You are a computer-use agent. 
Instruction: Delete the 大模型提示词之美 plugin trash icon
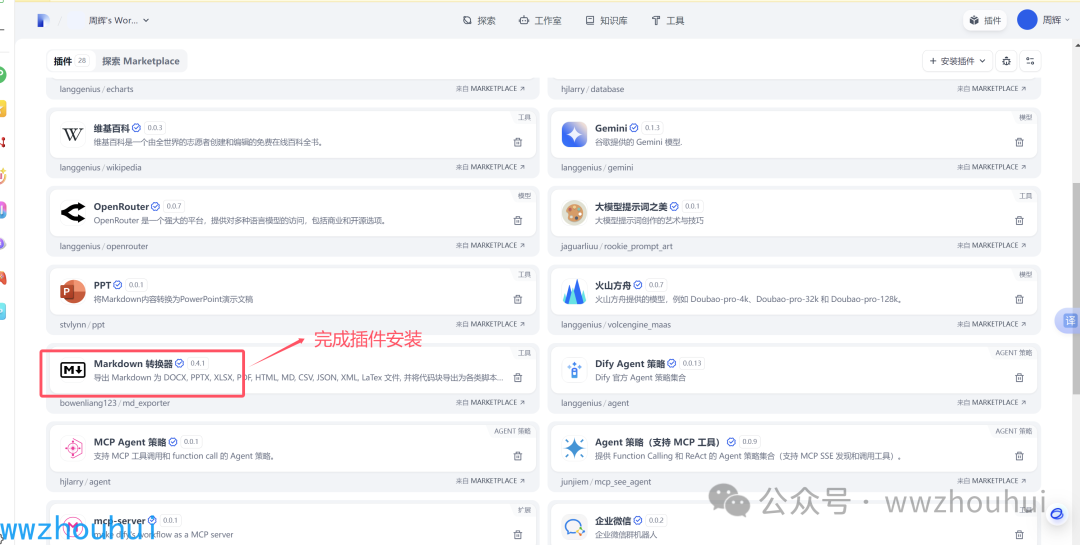click(x=1019, y=220)
